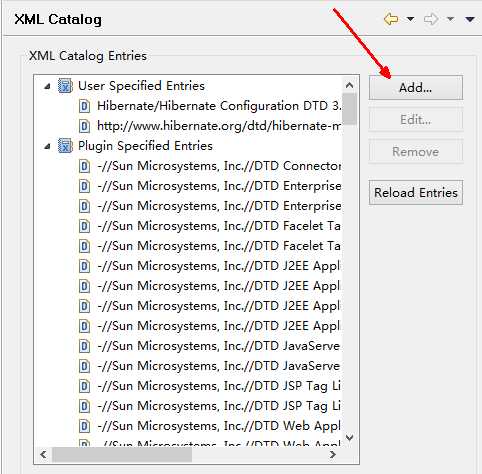Open the back history dropdown arrow
Image resolution: width=482 pixels, height=474 pixels.
pos(411,19)
